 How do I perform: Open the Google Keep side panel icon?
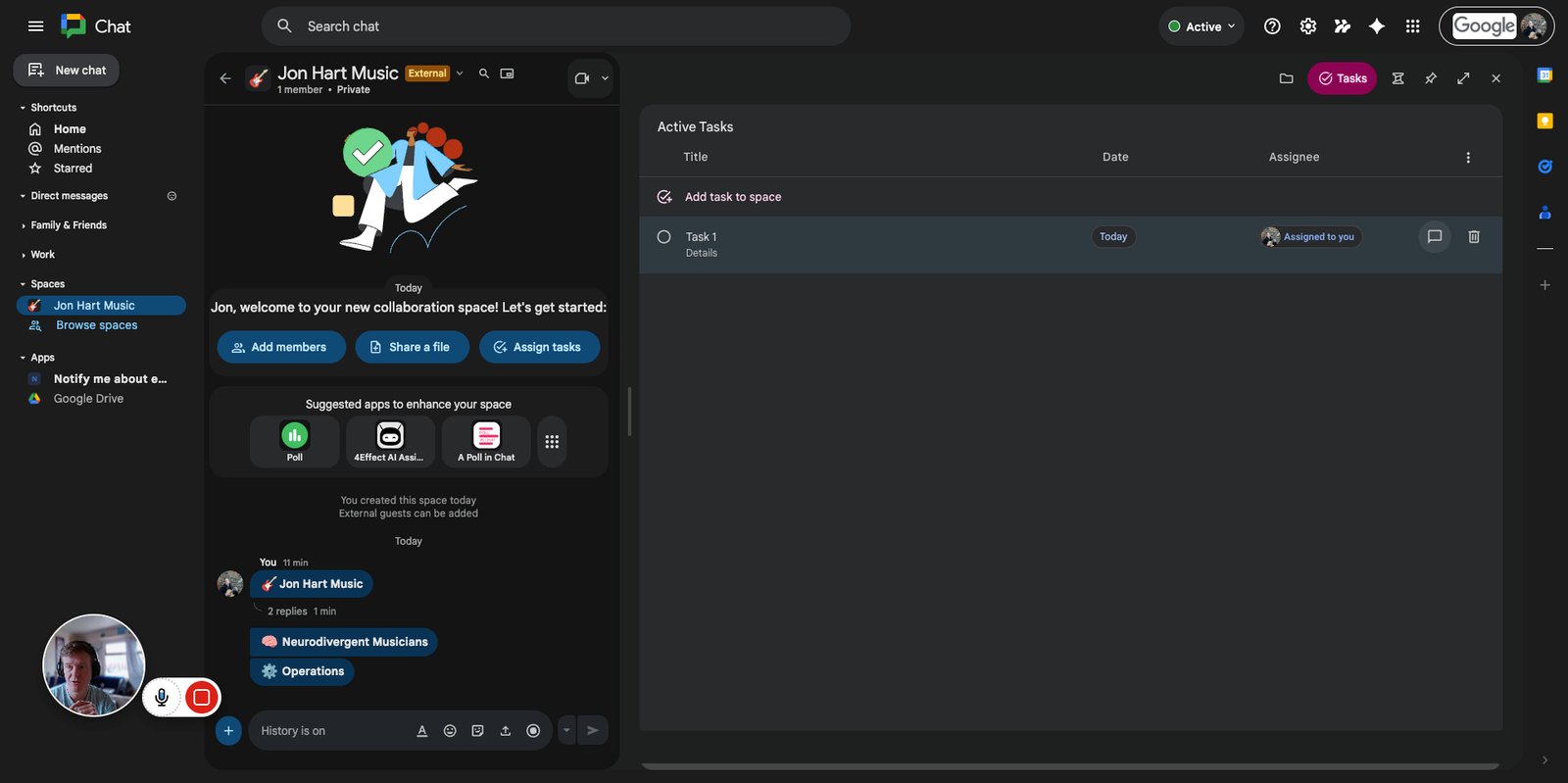click(x=1544, y=121)
